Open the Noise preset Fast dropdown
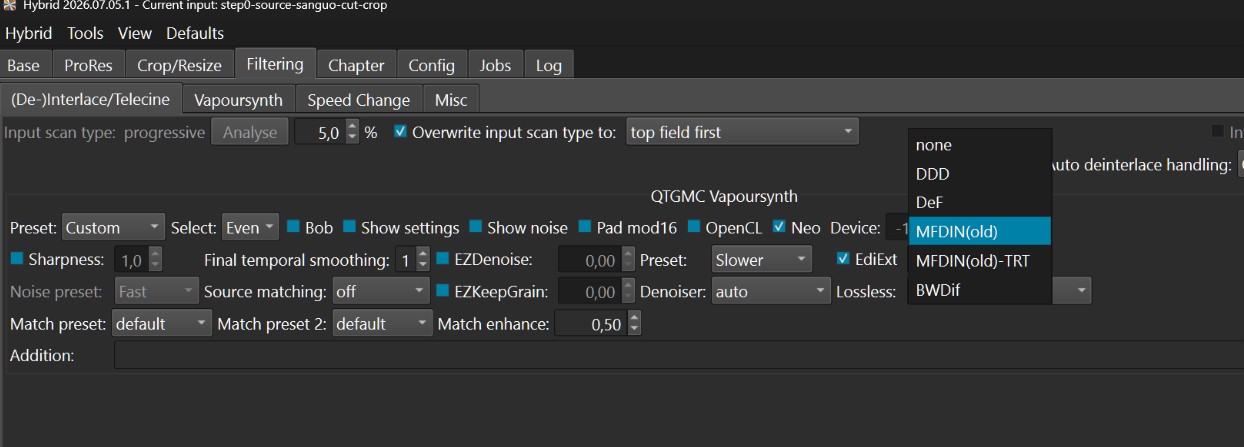Image resolution: width=1244 pixels, height=447 pixels. (157, 292)
